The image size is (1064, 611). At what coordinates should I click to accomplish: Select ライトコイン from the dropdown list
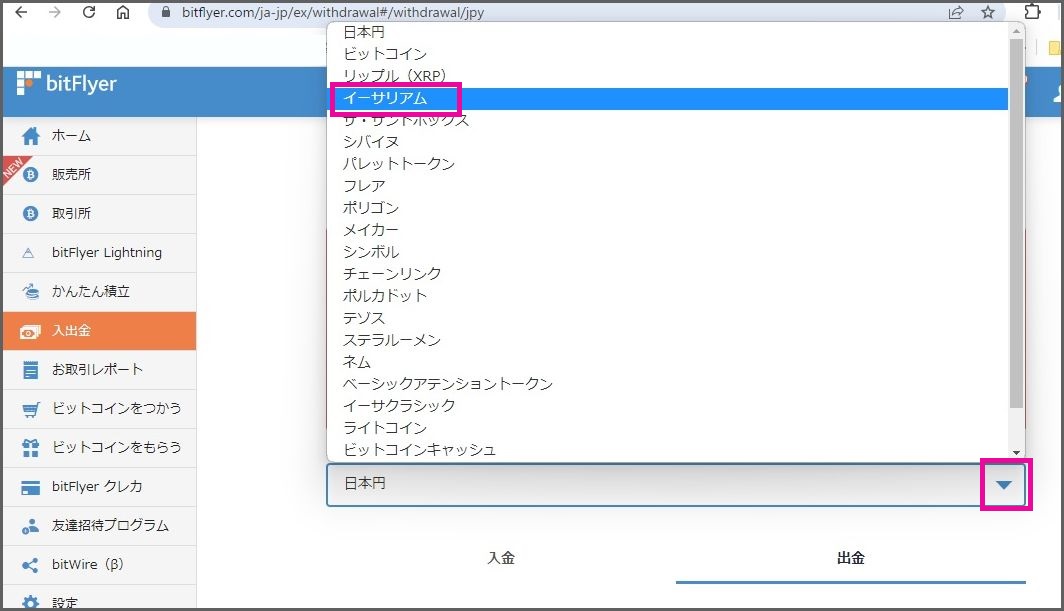pos(668,428)
